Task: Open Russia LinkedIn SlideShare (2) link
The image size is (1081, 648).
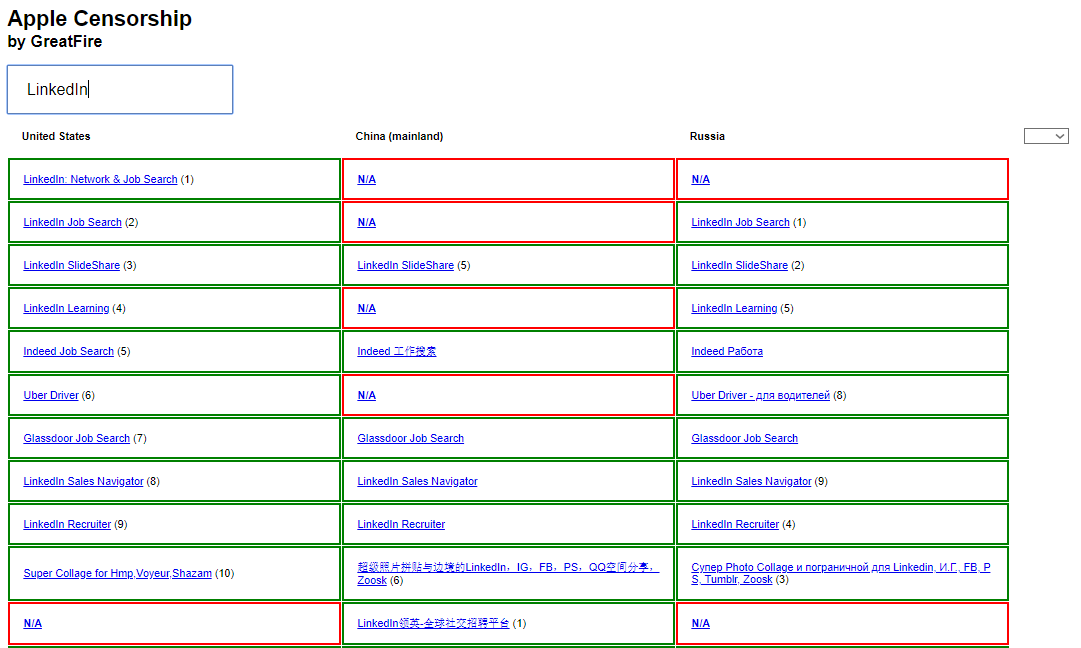Action: (x=740, y=265)
